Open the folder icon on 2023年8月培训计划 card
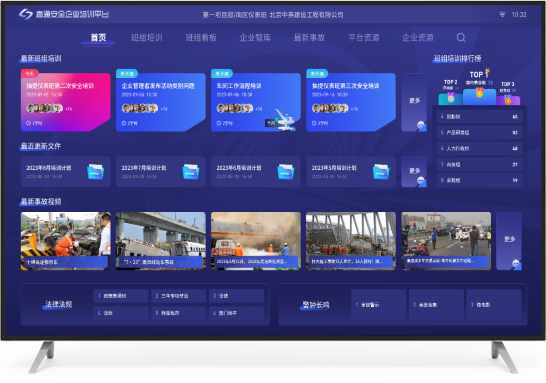This screenshot has width=546, height=383. 95,171
